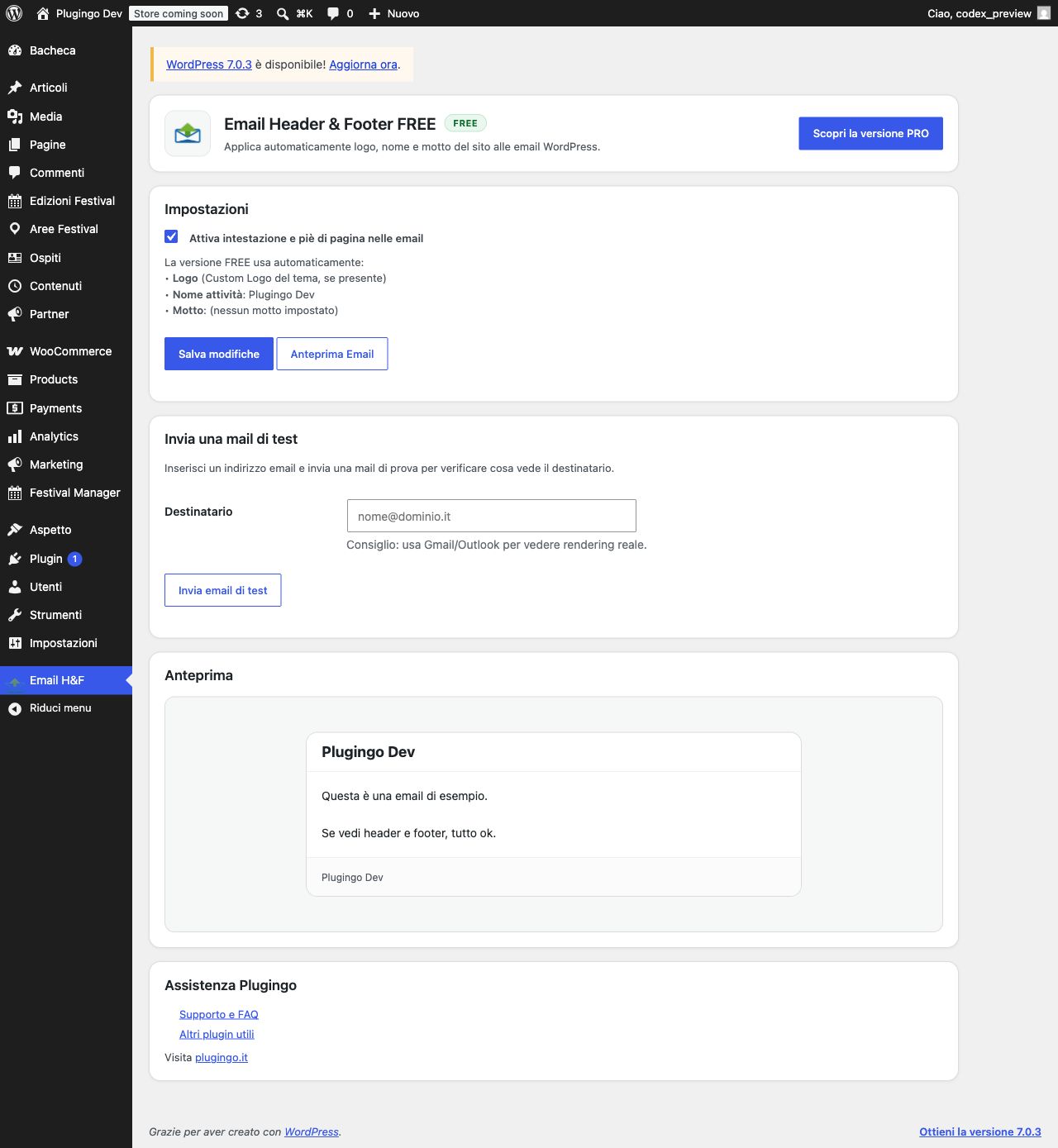Open Supporto e FAQ link
This screenshot has height=1148, width=1058.
[219, 1014]
